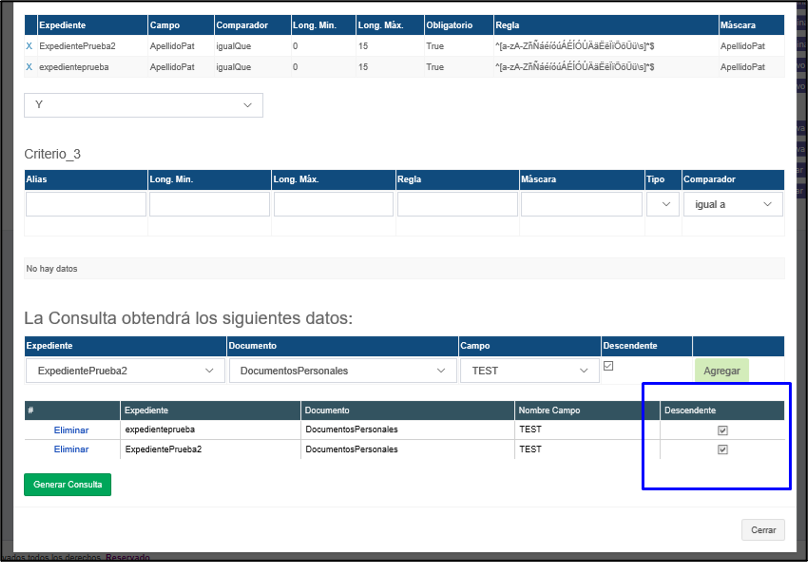Click the Máscara input field in Criterio_3
This screenshot has height=562, width=808.
pos(581,204)
